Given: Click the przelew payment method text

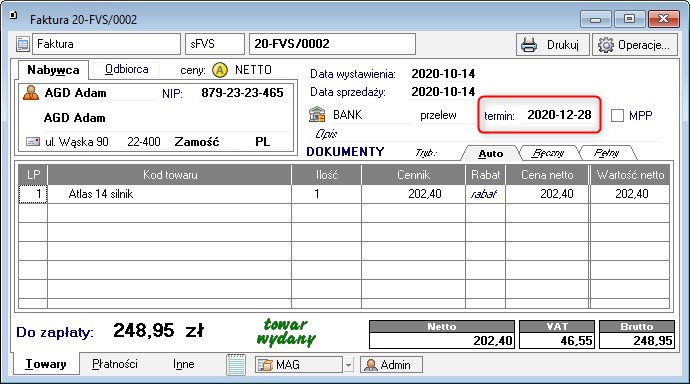Looking at the screenshot, I should [438, 115].
